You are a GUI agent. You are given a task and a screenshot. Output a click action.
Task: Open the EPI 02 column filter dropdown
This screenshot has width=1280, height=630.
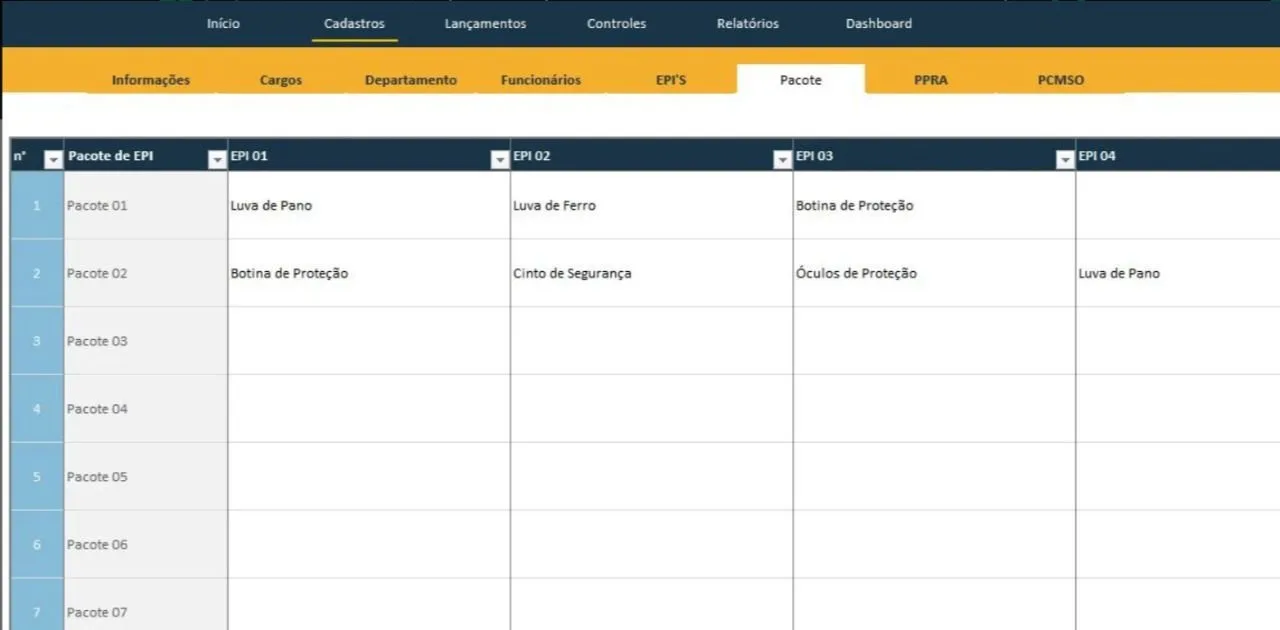point(783,159)
